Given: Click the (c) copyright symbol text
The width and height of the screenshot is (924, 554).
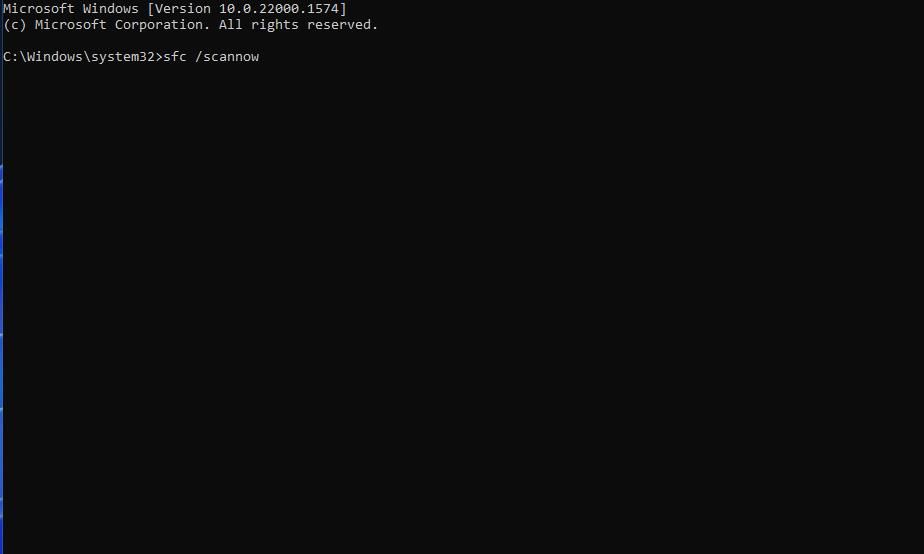Looking at the screenshot, I should click(15, 25).
